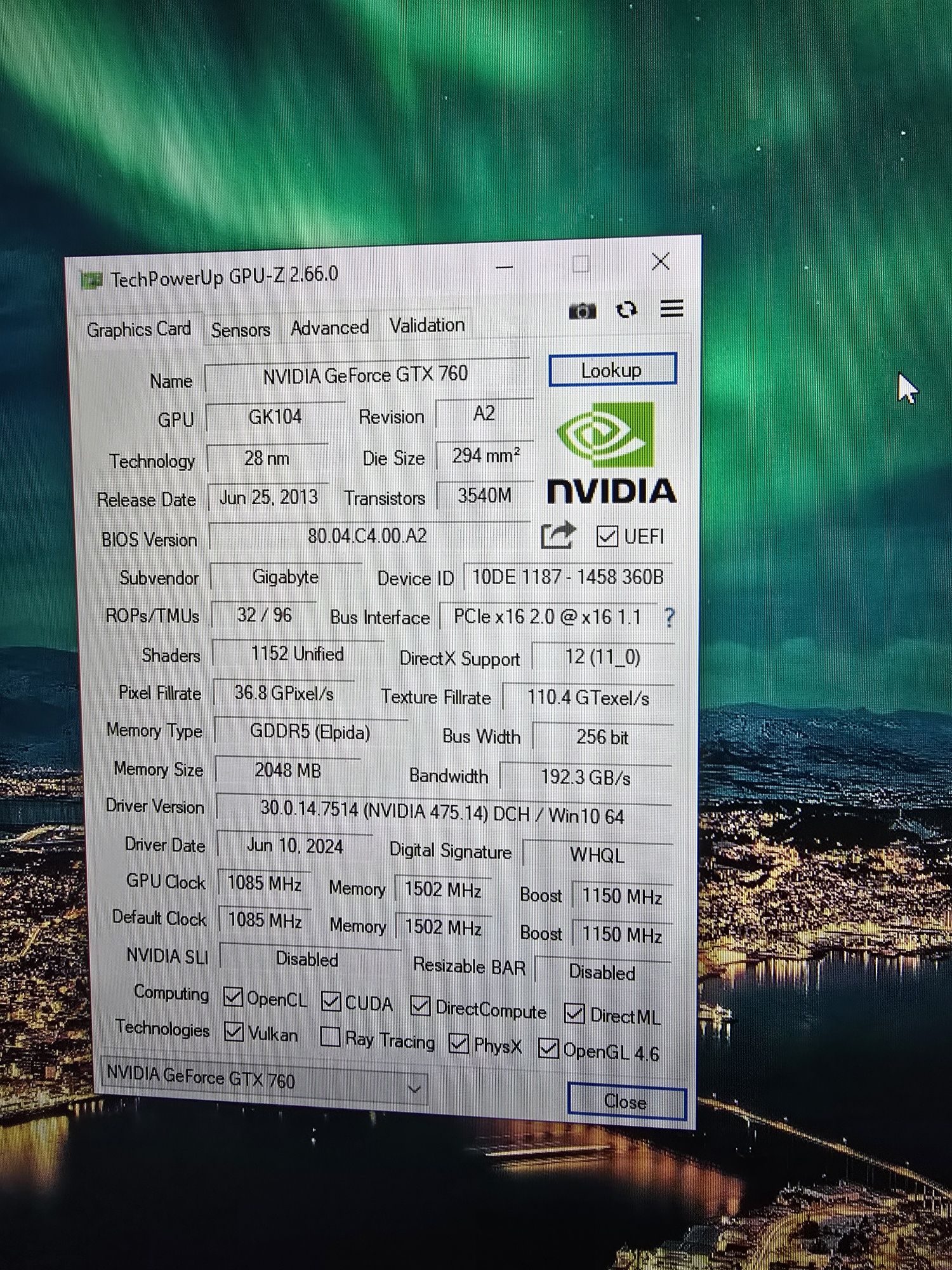Toggle the UEFI checkbox
The width and height of the screenshot is (952, 1270).
tap(607, 537)
